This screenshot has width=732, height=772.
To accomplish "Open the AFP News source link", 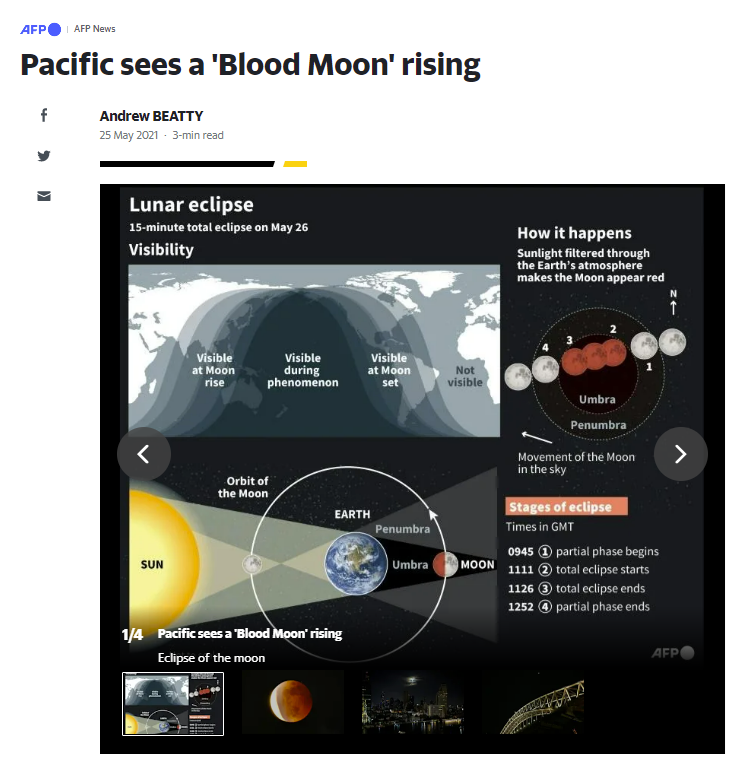I will point(95,29).
